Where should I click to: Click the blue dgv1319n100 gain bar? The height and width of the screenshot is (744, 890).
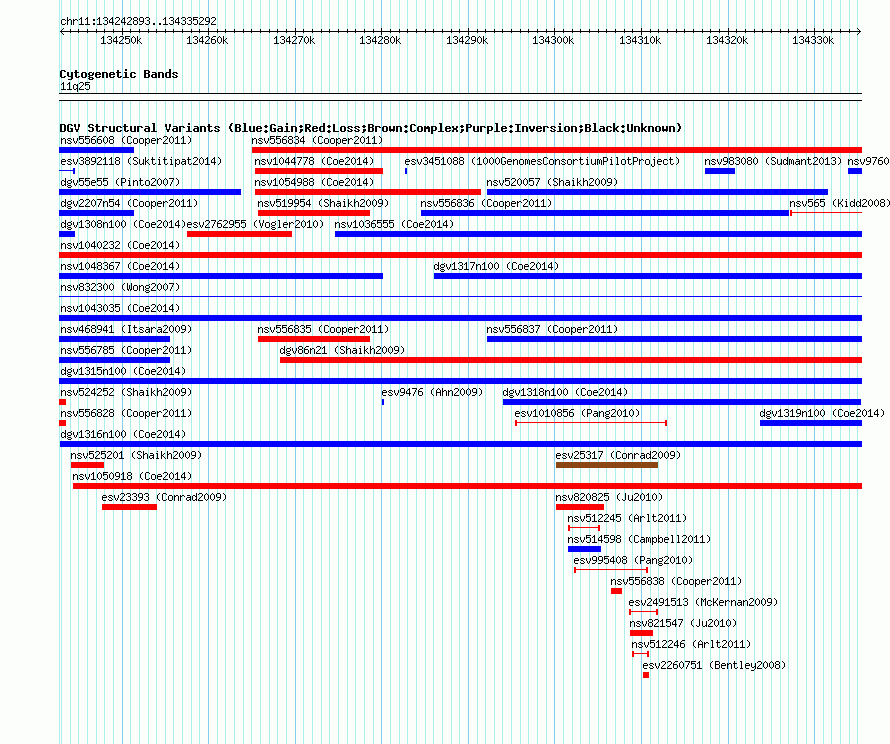tap(811, 423)
